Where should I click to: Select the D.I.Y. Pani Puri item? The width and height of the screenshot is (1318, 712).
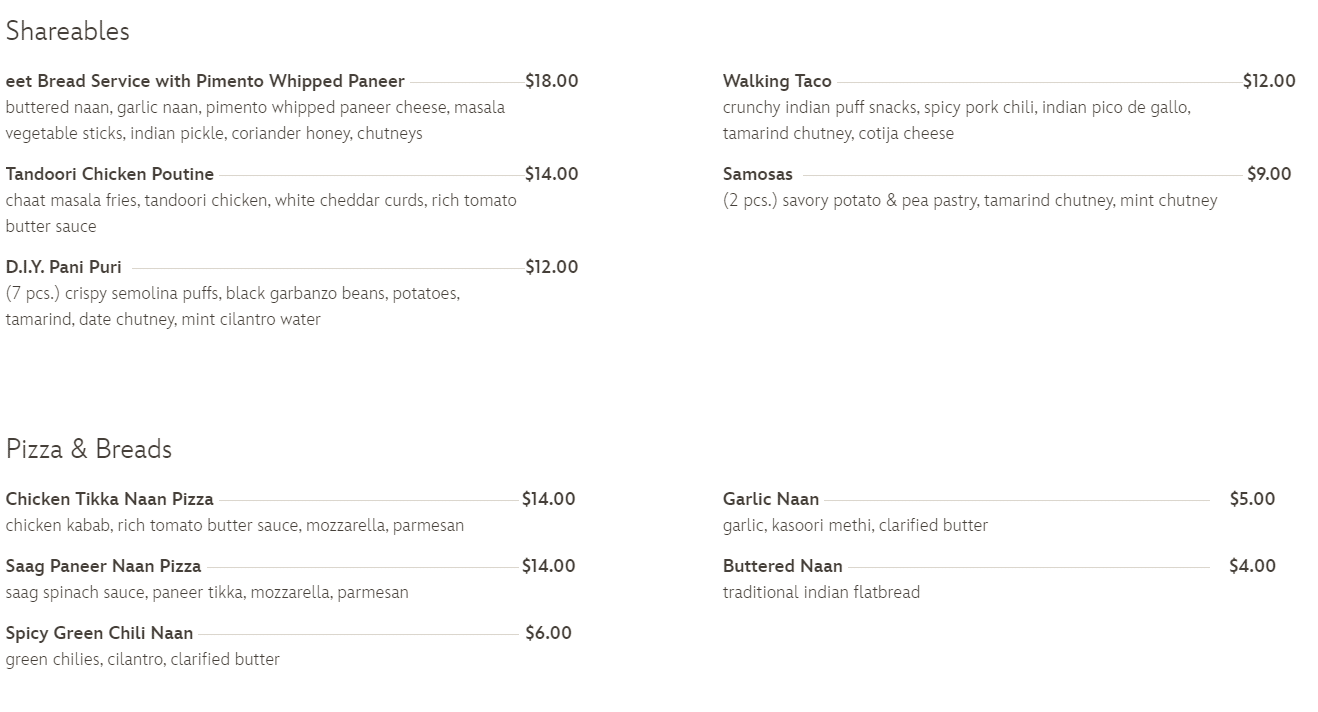tap(64, 267)
